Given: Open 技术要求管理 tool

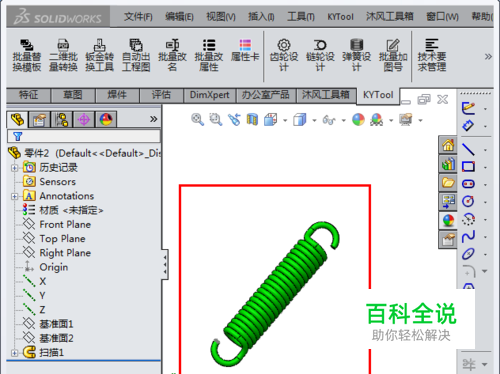Looking at the screenshot, I should [432, 55].
